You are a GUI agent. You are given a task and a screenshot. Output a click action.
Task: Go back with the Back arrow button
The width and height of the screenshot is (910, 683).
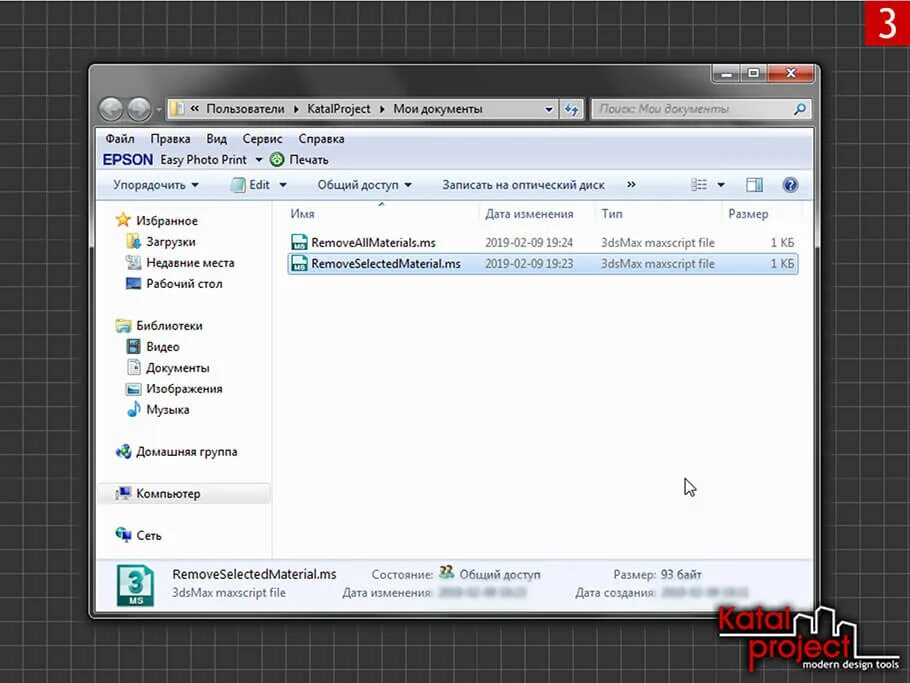[x=111, y=109]
